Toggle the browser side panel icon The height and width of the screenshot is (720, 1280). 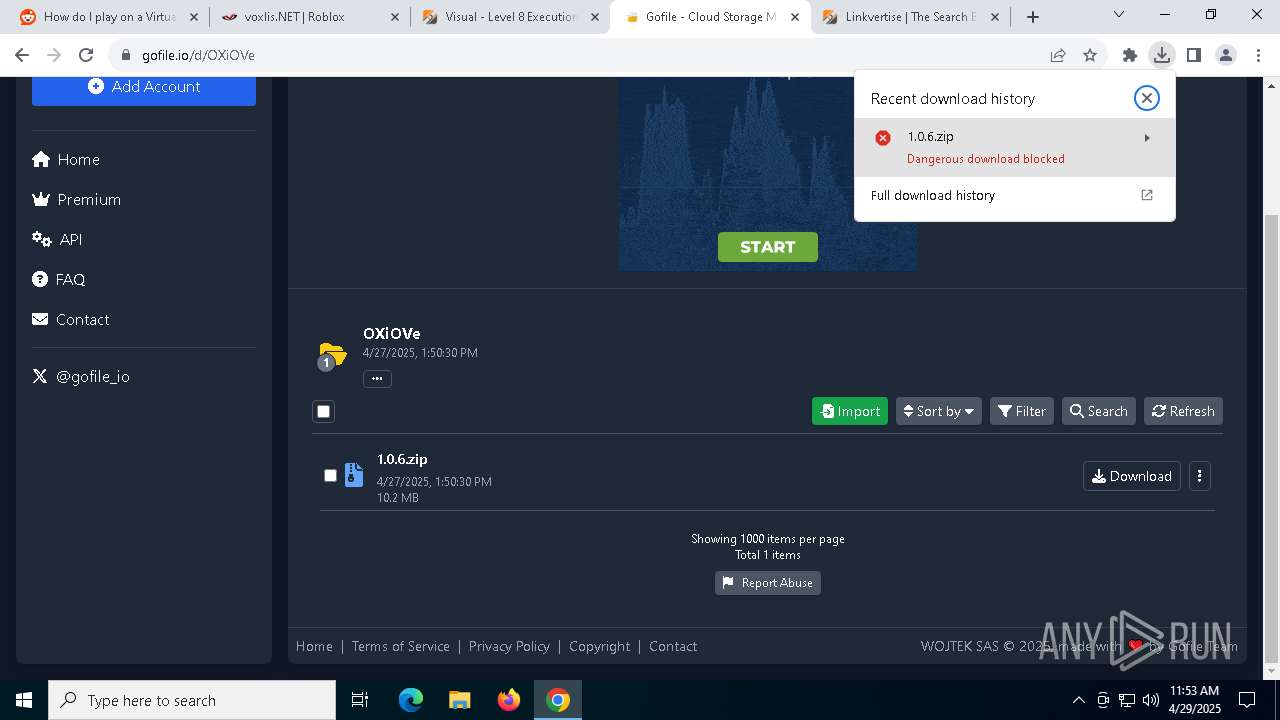[1194, 56]
